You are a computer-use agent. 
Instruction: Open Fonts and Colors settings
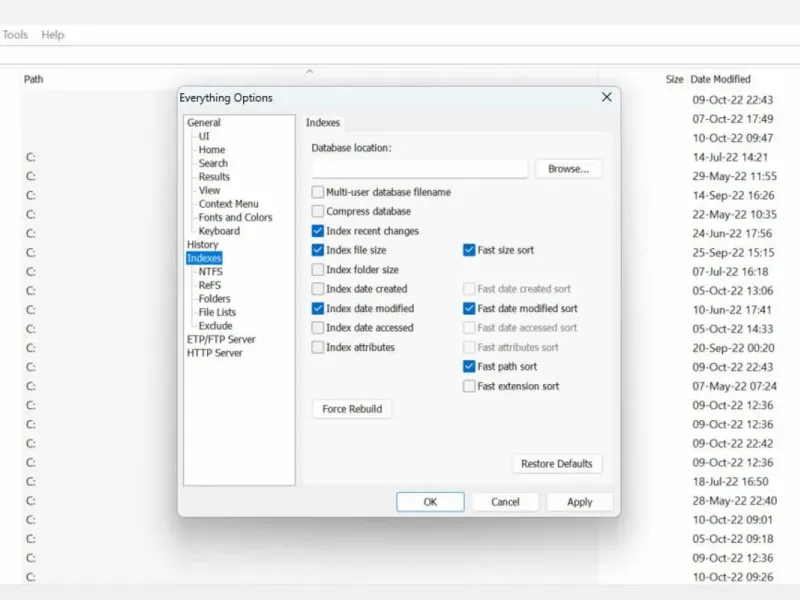click(x=235, y=217)
